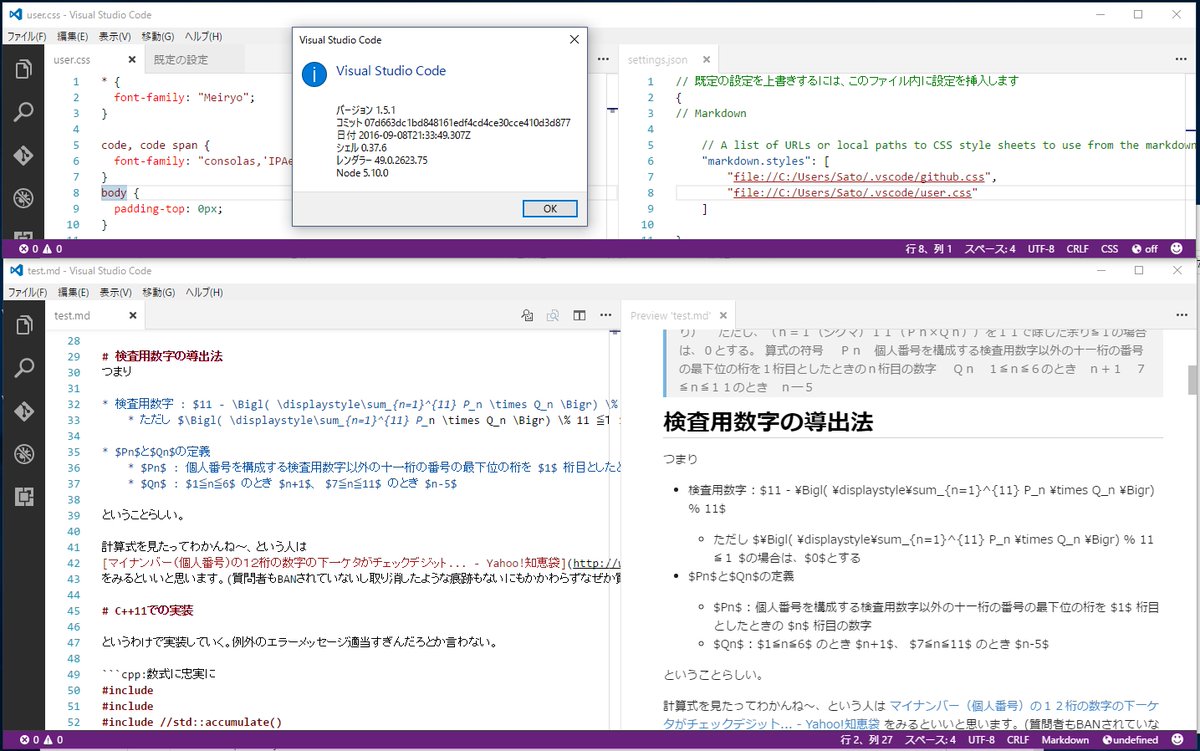
Task: Change CRLF line ending in the test.md window
Action: (x=1018, y=740)
